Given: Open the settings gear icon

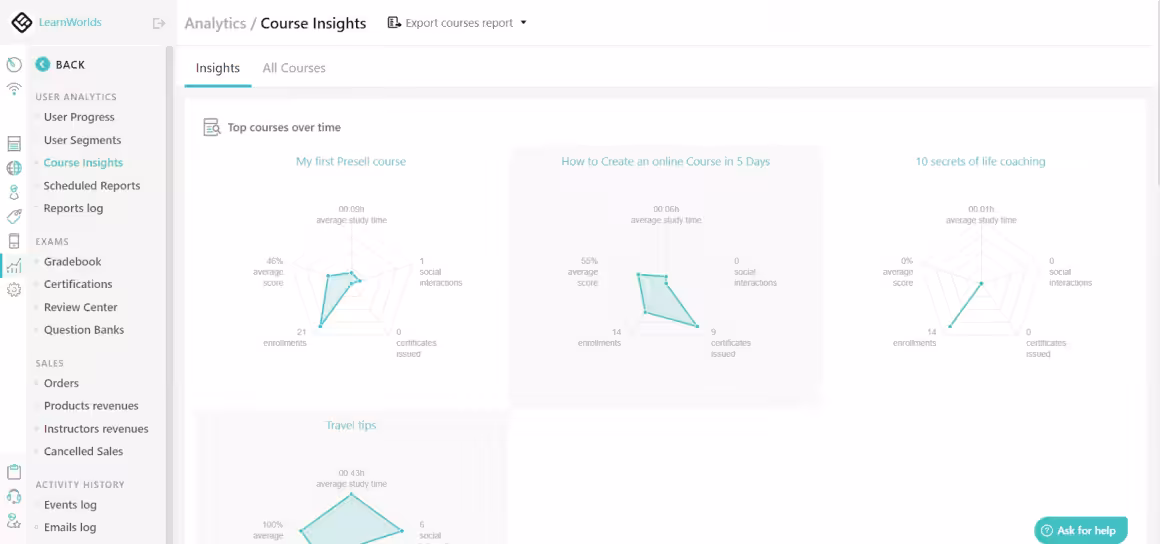Looking at the screenshot, I should pos(14,290).
